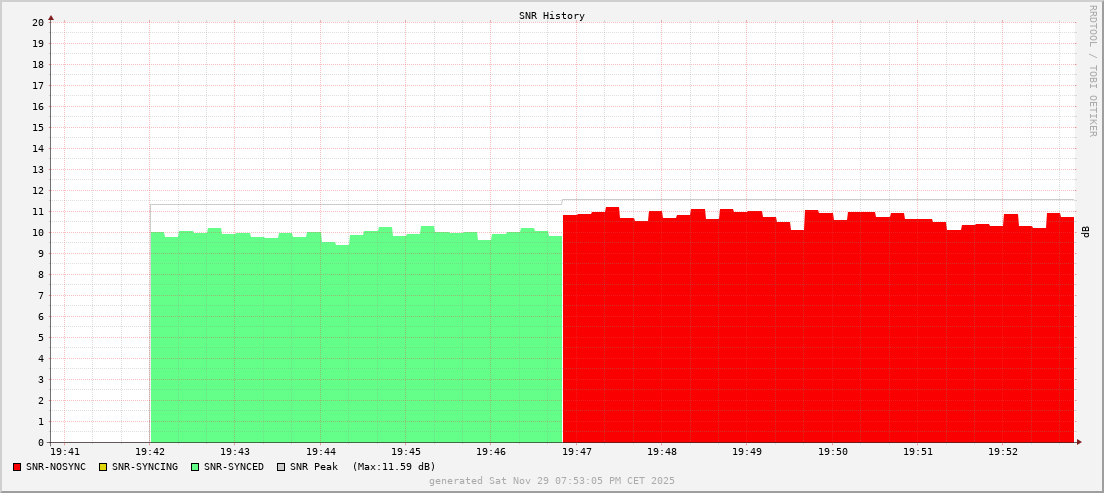
Task: Click the 19:52 time axis label
Action: (x=1003, y=452)
